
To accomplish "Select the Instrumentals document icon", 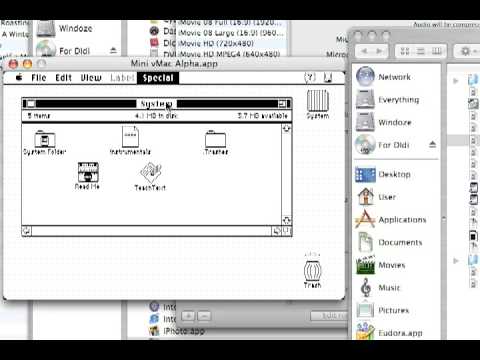I will pos(130,137).
